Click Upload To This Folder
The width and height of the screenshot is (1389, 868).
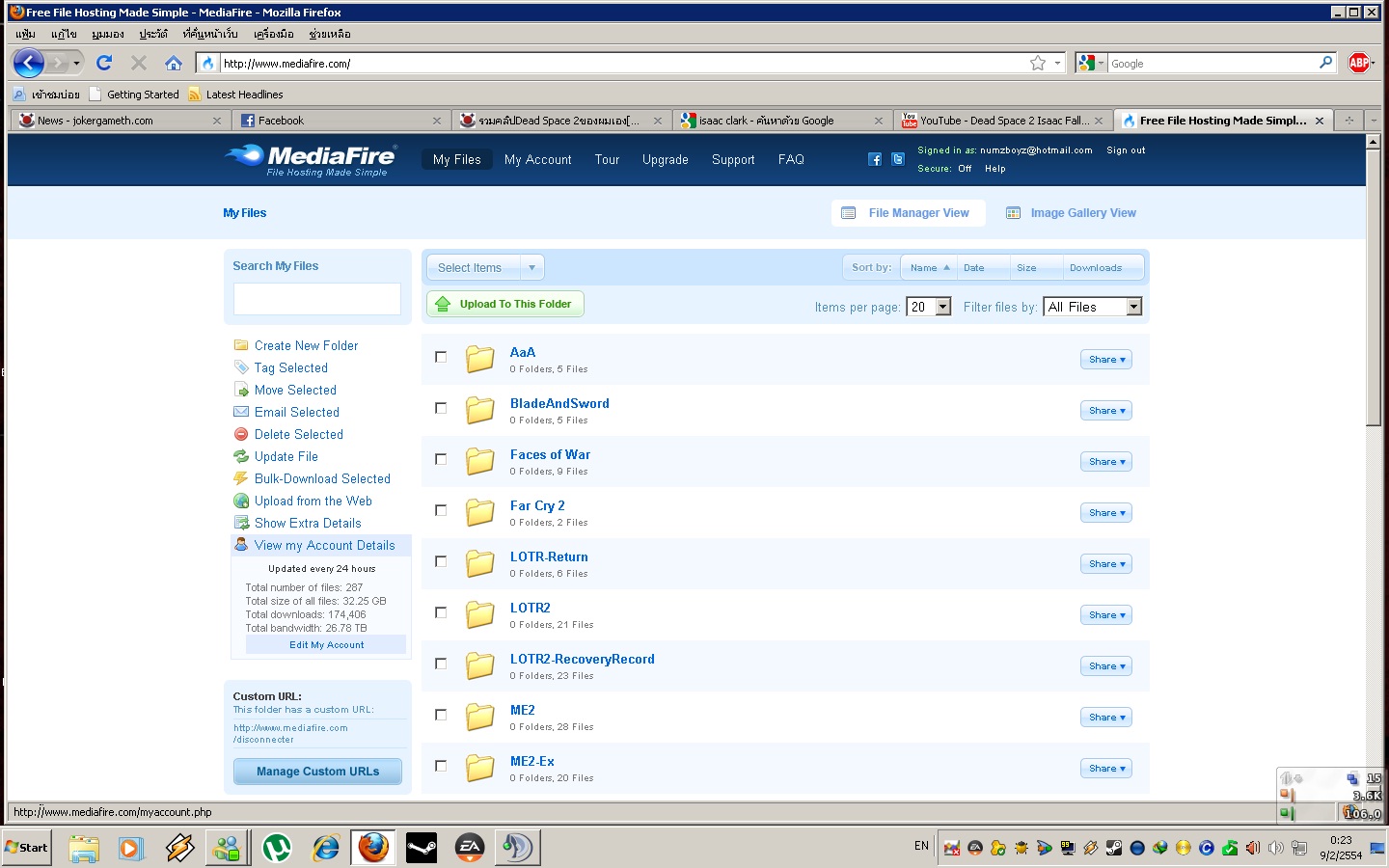point(505,304)
